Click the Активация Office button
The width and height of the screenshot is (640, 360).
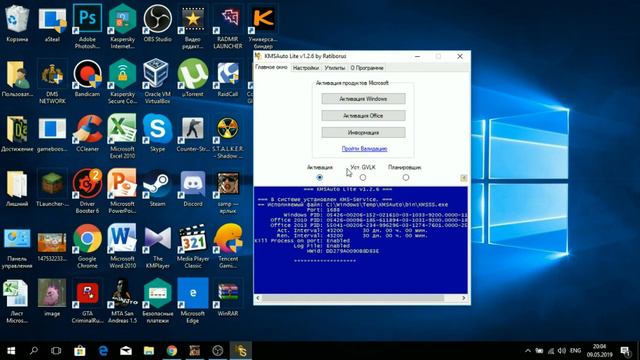pyautogui.click(x=363, y=116)
